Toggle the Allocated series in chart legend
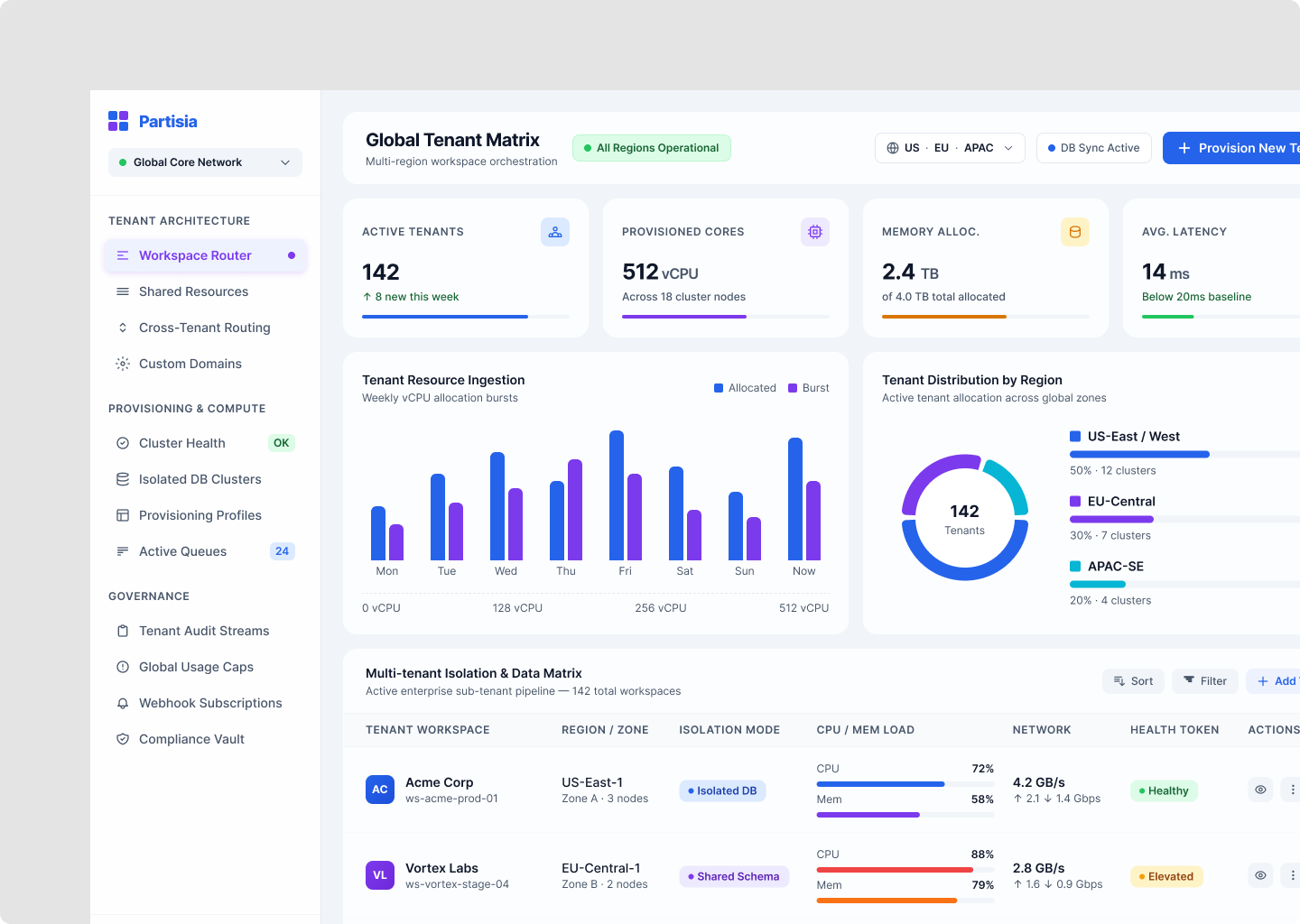1300x924 pixels. click(745, 388)
